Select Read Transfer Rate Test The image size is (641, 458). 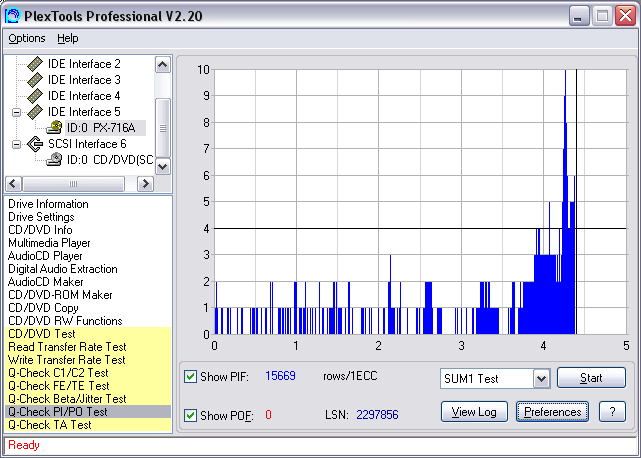tap(88, 347)
